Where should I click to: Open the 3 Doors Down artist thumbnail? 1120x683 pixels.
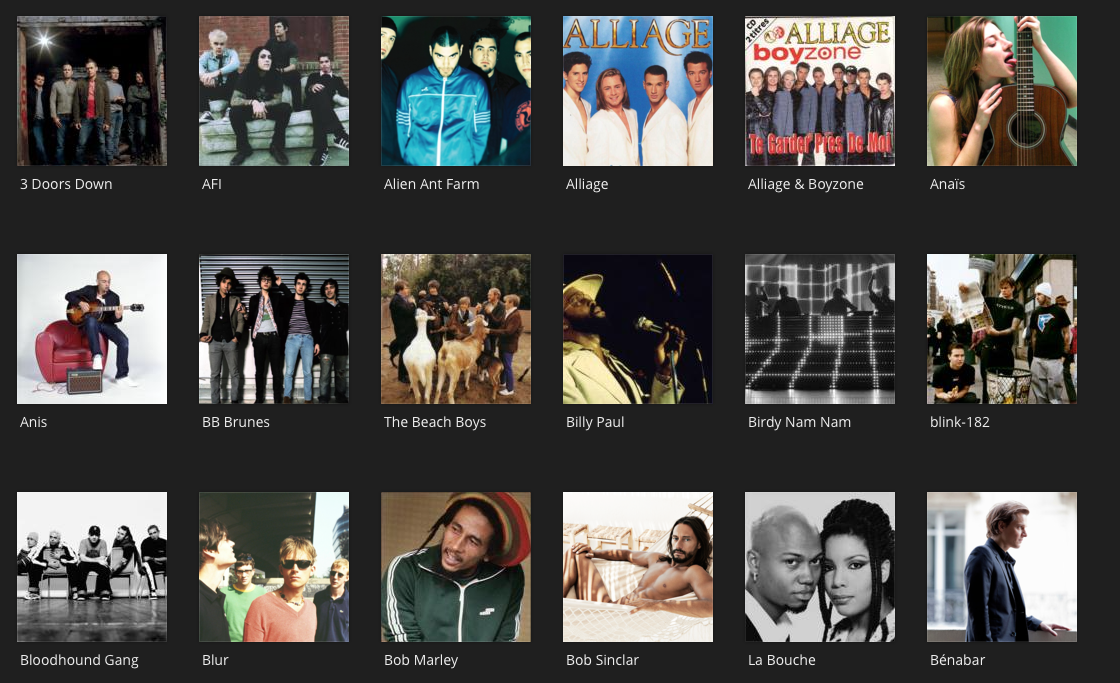[x=92, y=91]
